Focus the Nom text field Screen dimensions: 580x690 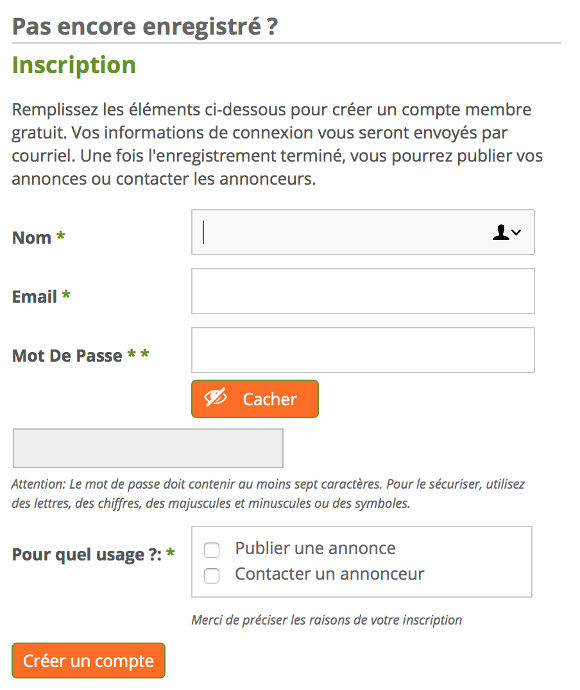point(363,232)
